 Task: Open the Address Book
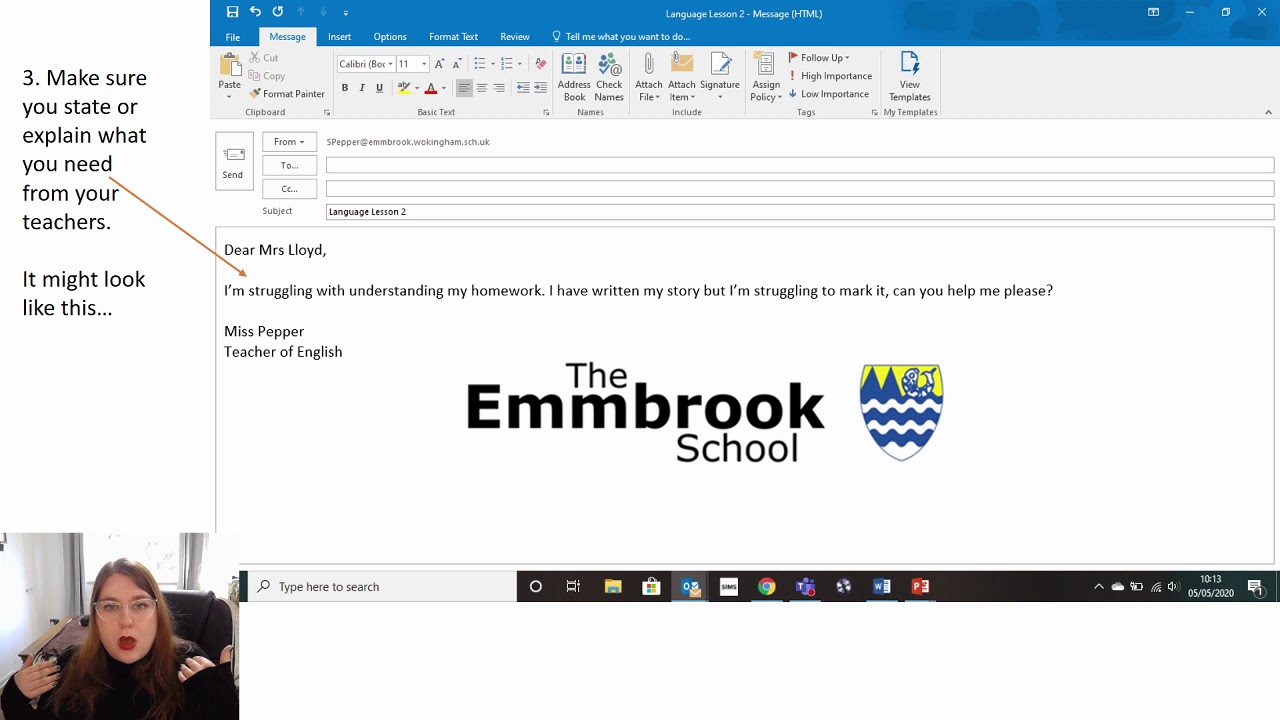[x=574, y=77]
